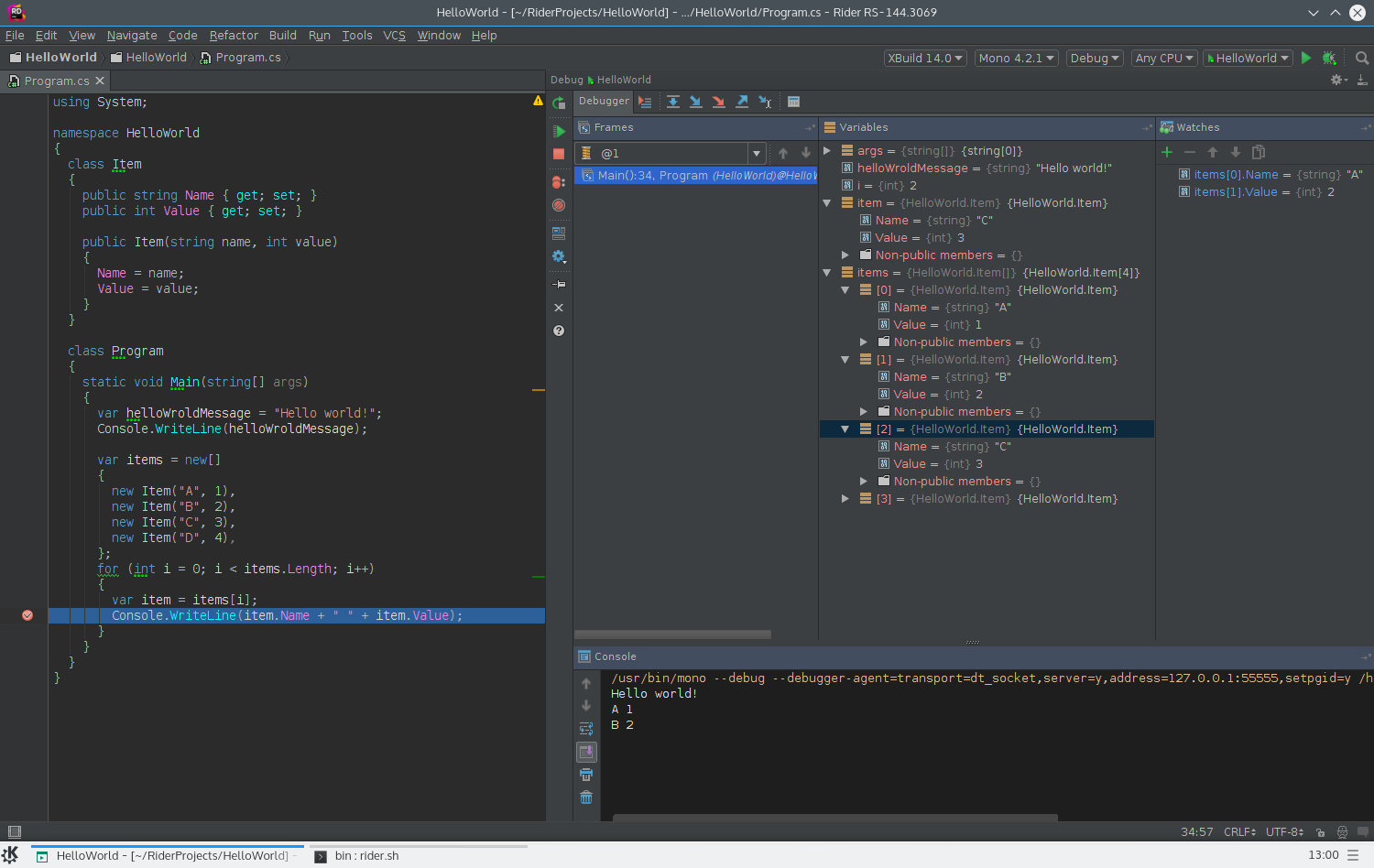Click the Rerun HelloWorld icon
The width and height of the screenshot is (1374, 868).
pyautogui.click(x=559, y=103)
